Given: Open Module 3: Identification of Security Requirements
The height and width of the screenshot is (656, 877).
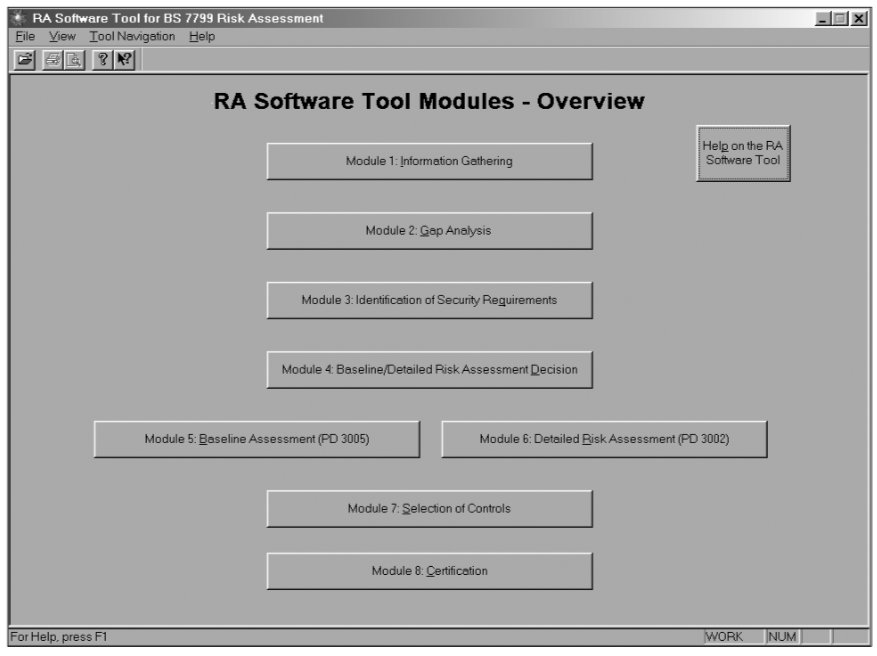Looking at the screenshot, I should 430,300.
